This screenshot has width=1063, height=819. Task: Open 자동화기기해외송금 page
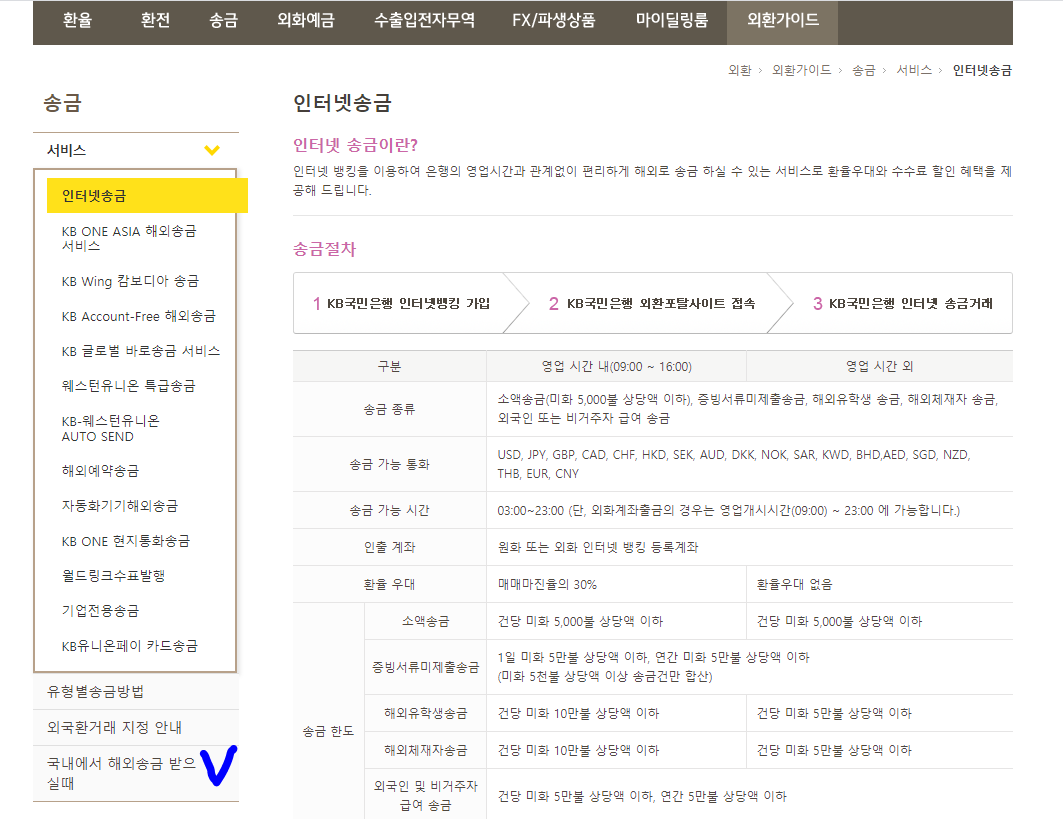point(119,506)
